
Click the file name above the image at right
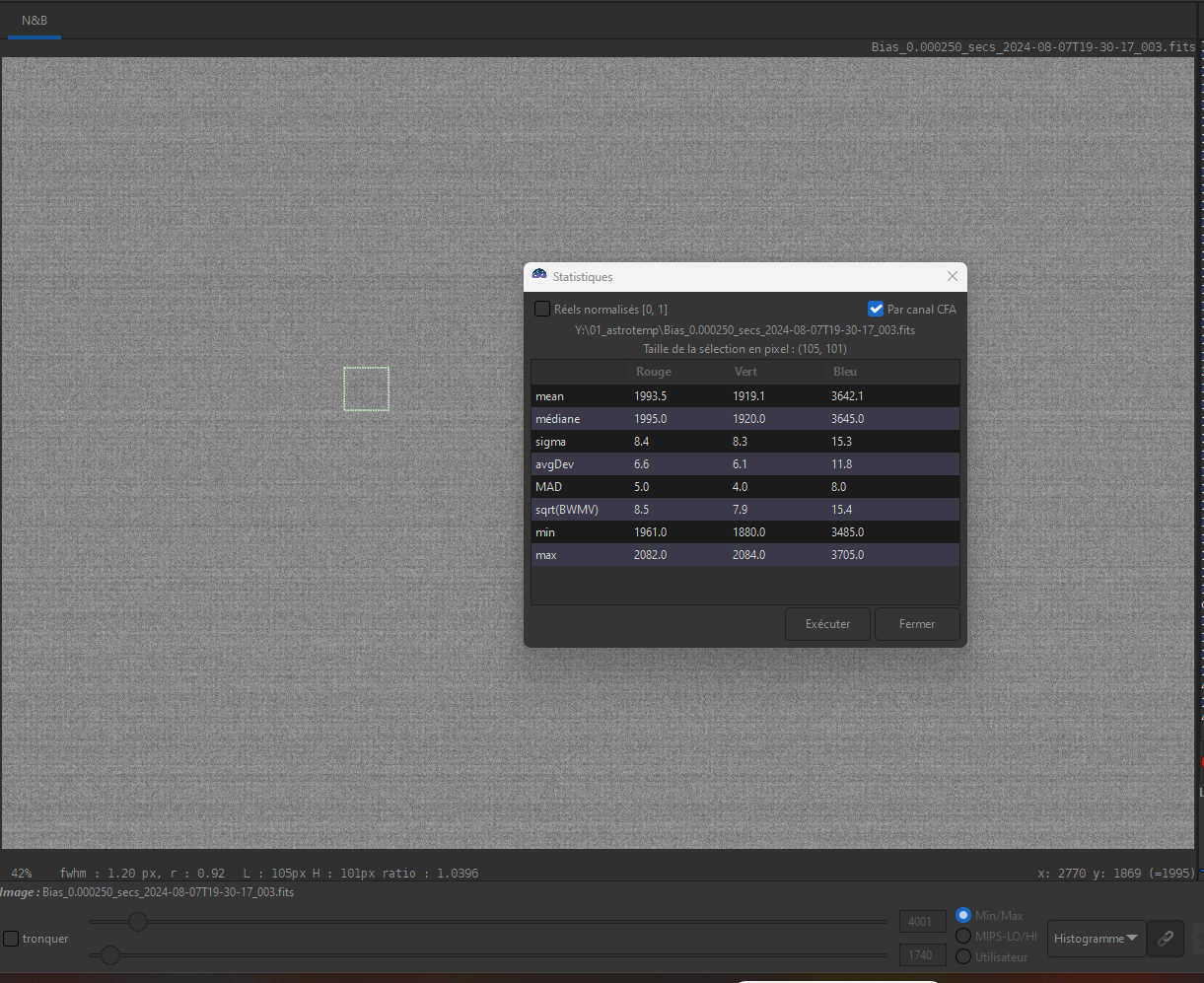pyautogui.click(x=1033, y=47)
